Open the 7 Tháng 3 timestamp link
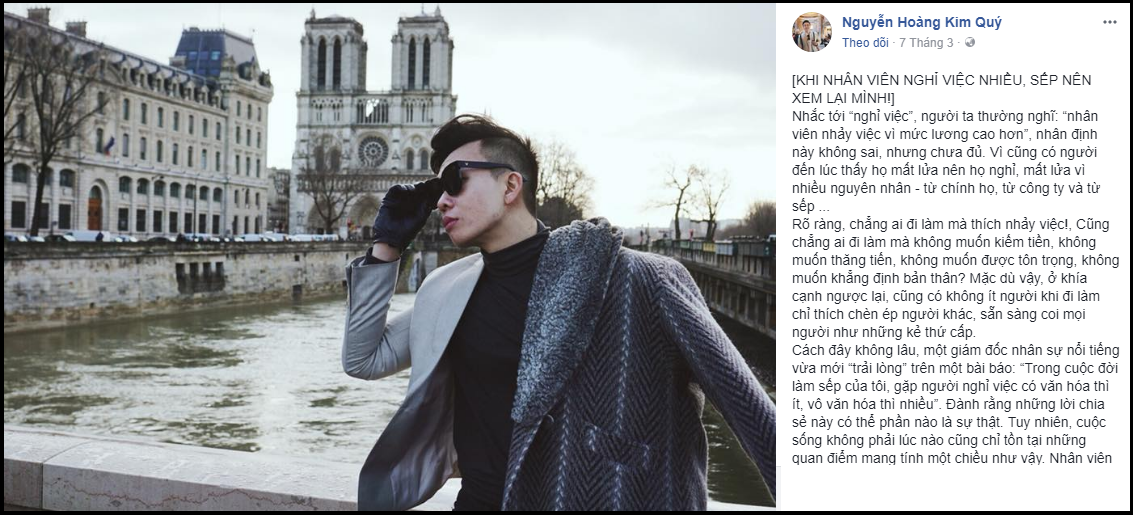This screenshot has height=515, width=1133. (x=926, y=43)
